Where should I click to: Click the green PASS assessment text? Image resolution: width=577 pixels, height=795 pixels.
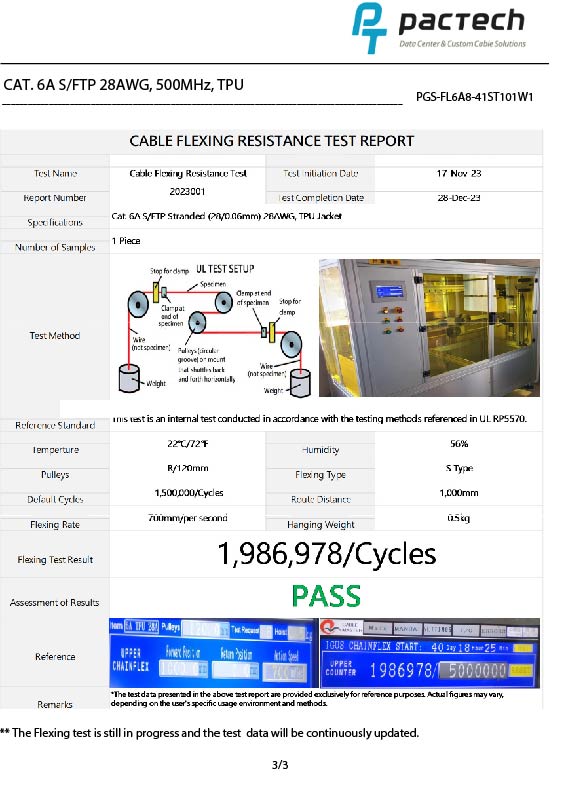326,596
